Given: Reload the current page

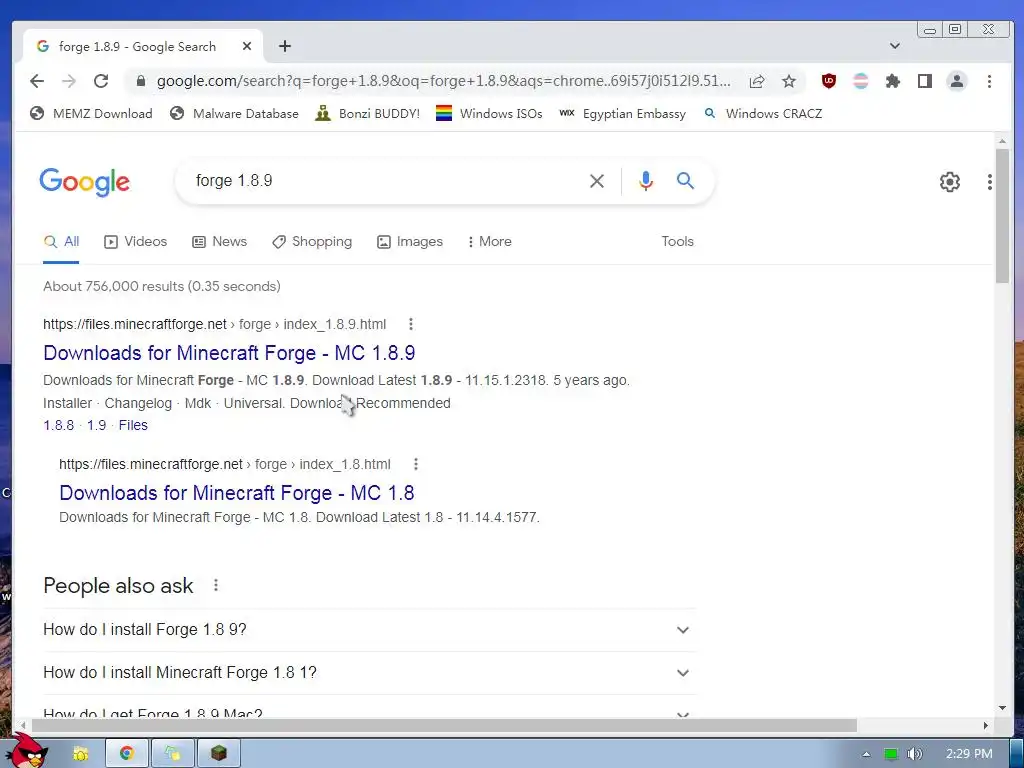Looking at the screenshot, I should click(x=101, y=81).
